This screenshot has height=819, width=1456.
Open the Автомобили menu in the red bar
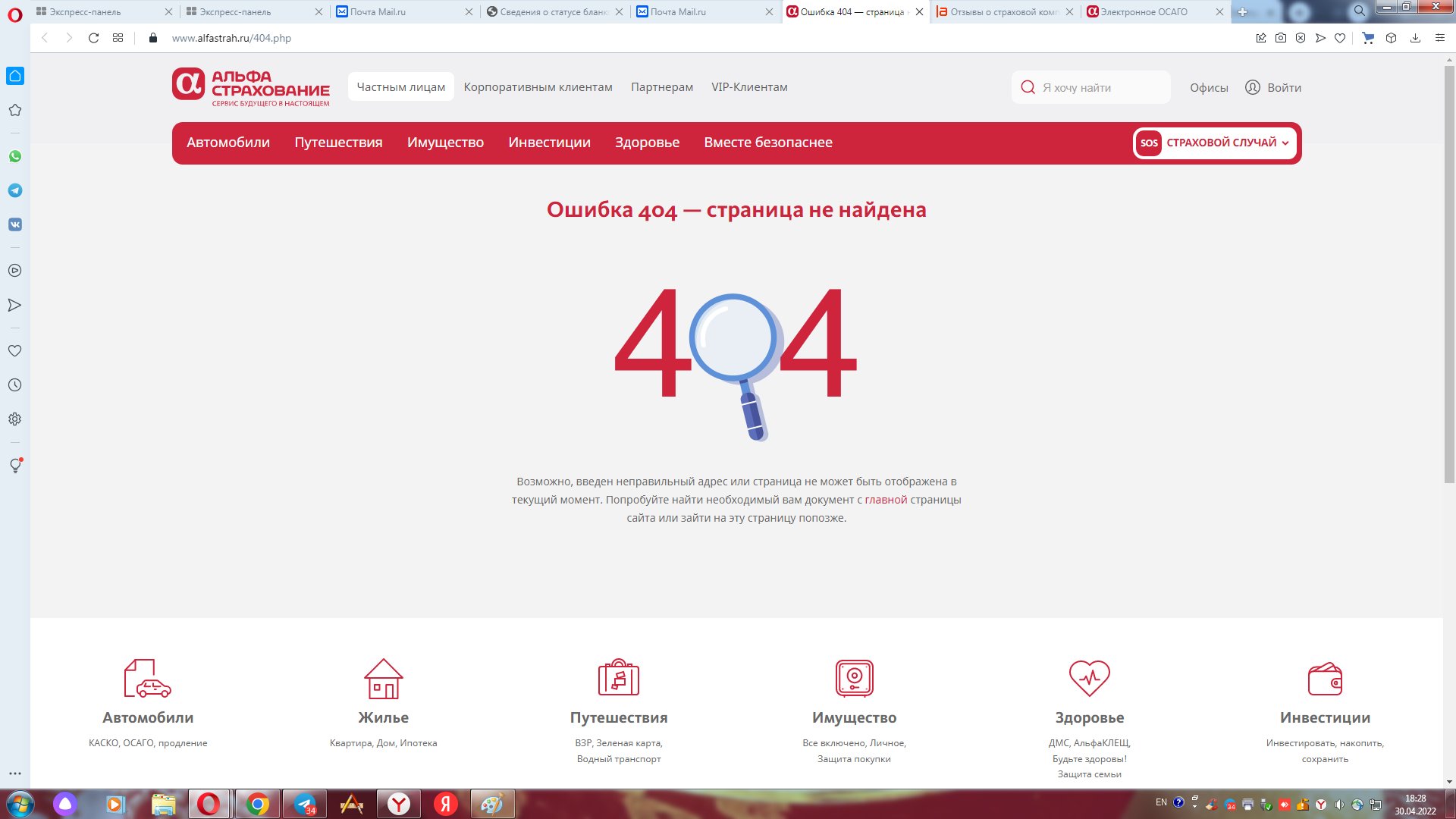coord(228,143)
